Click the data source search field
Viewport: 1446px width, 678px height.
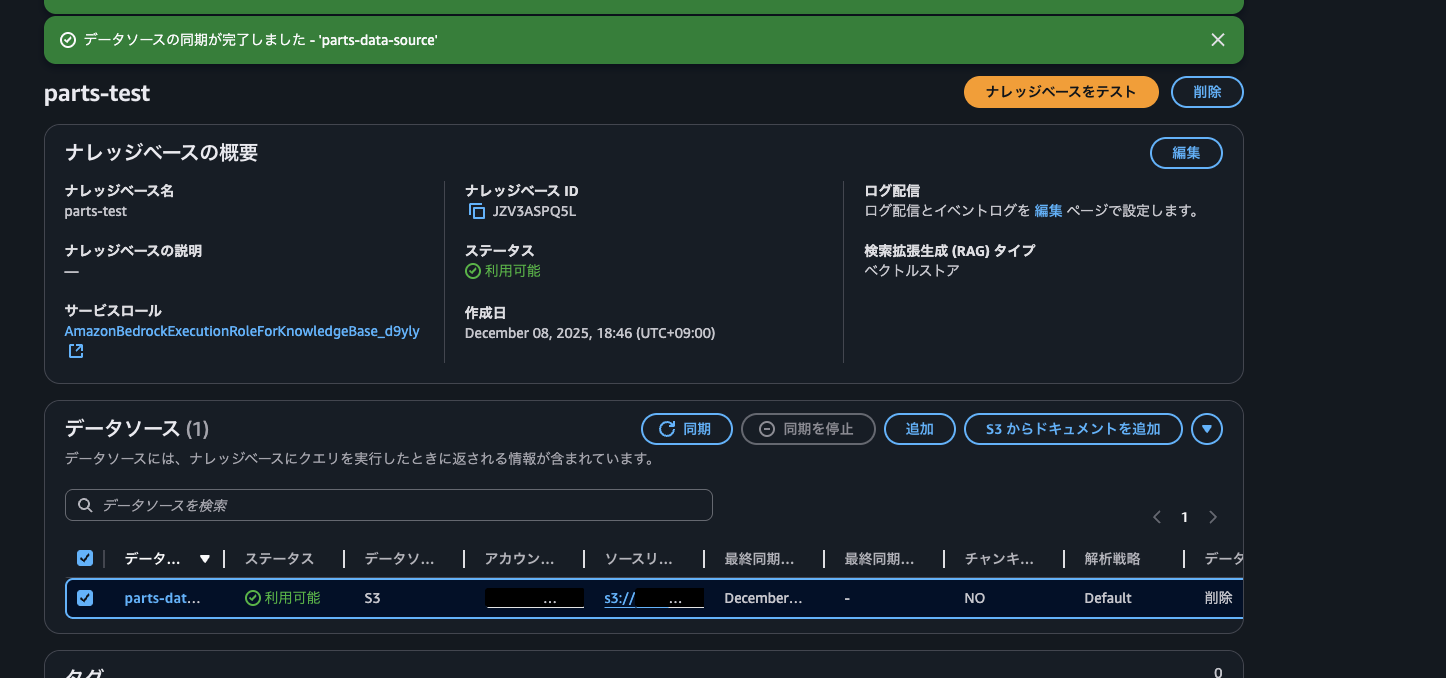point(388,505)
